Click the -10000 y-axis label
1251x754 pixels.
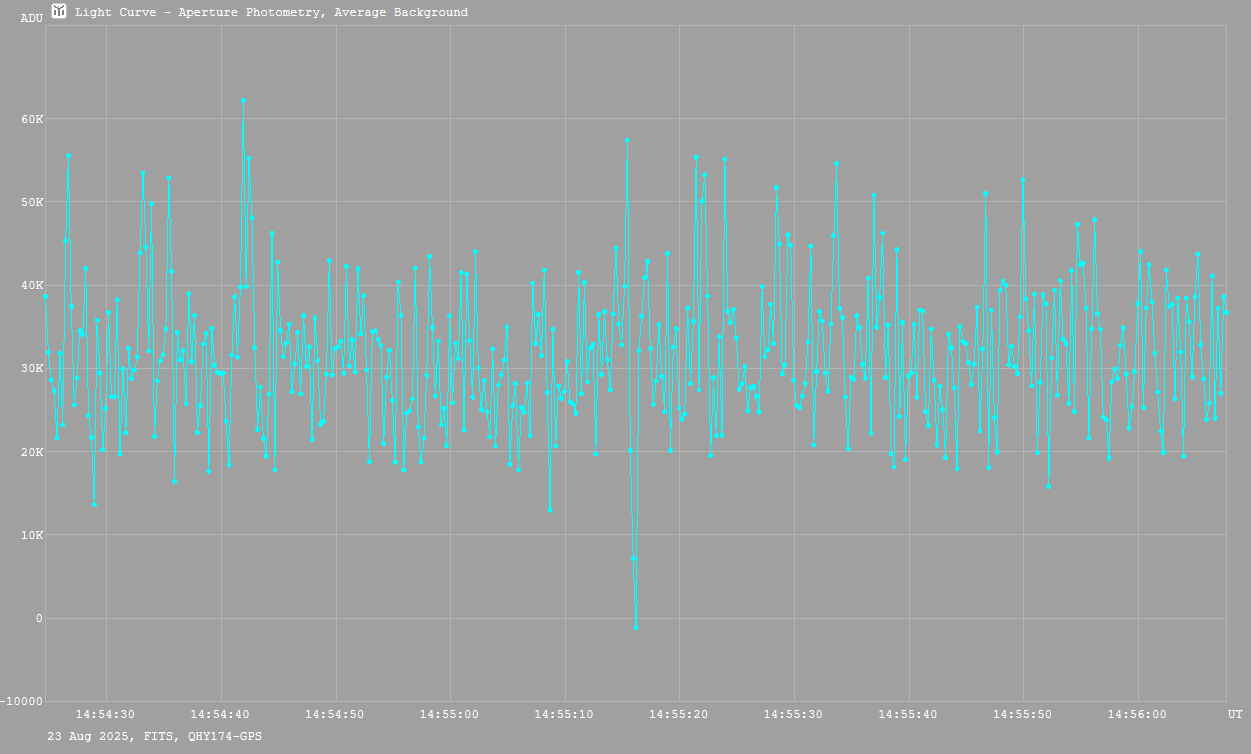pos(23,700)
